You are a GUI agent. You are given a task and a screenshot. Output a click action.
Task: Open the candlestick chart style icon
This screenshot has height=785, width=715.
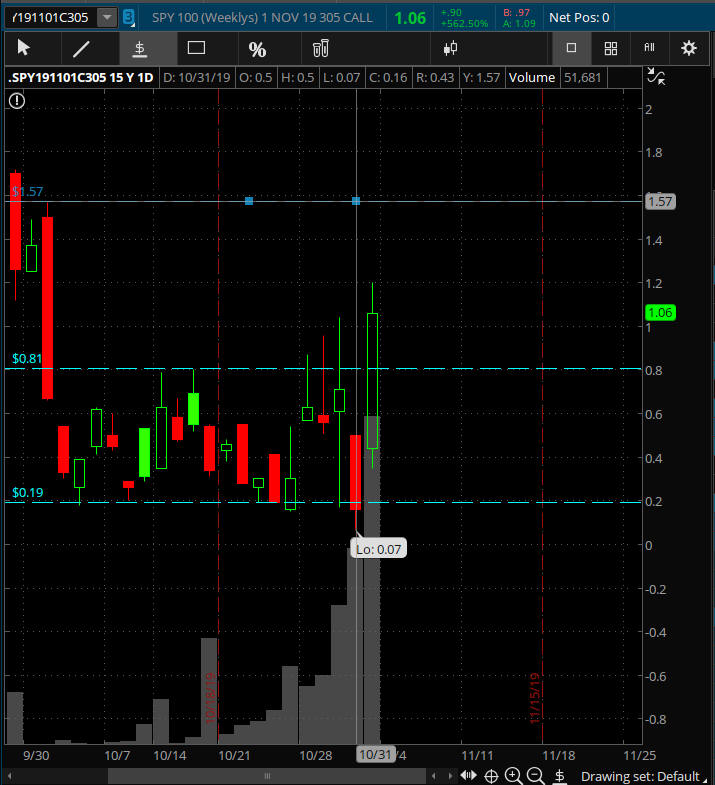click(x=450, y=48)
